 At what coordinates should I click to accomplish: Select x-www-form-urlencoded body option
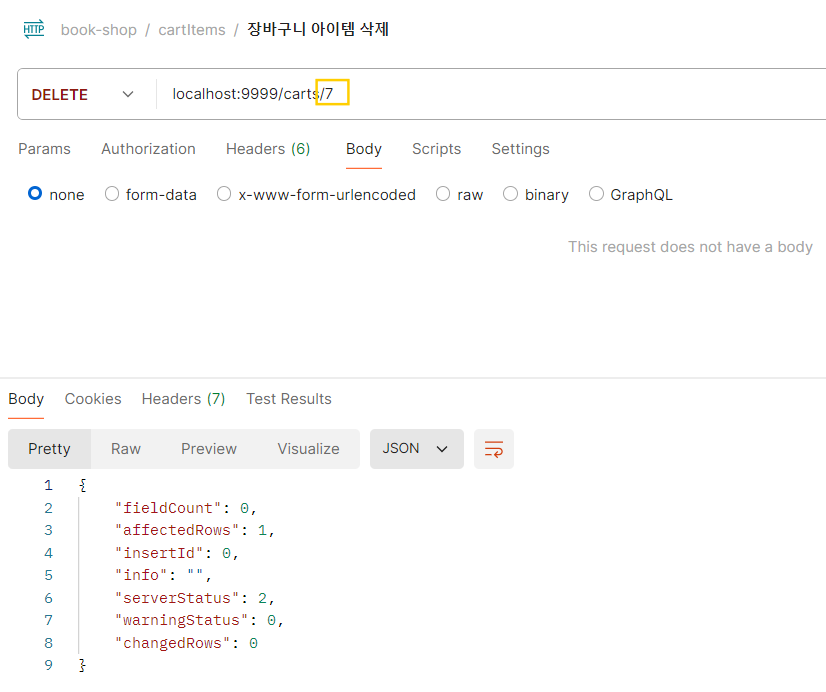tap(224, 194)
